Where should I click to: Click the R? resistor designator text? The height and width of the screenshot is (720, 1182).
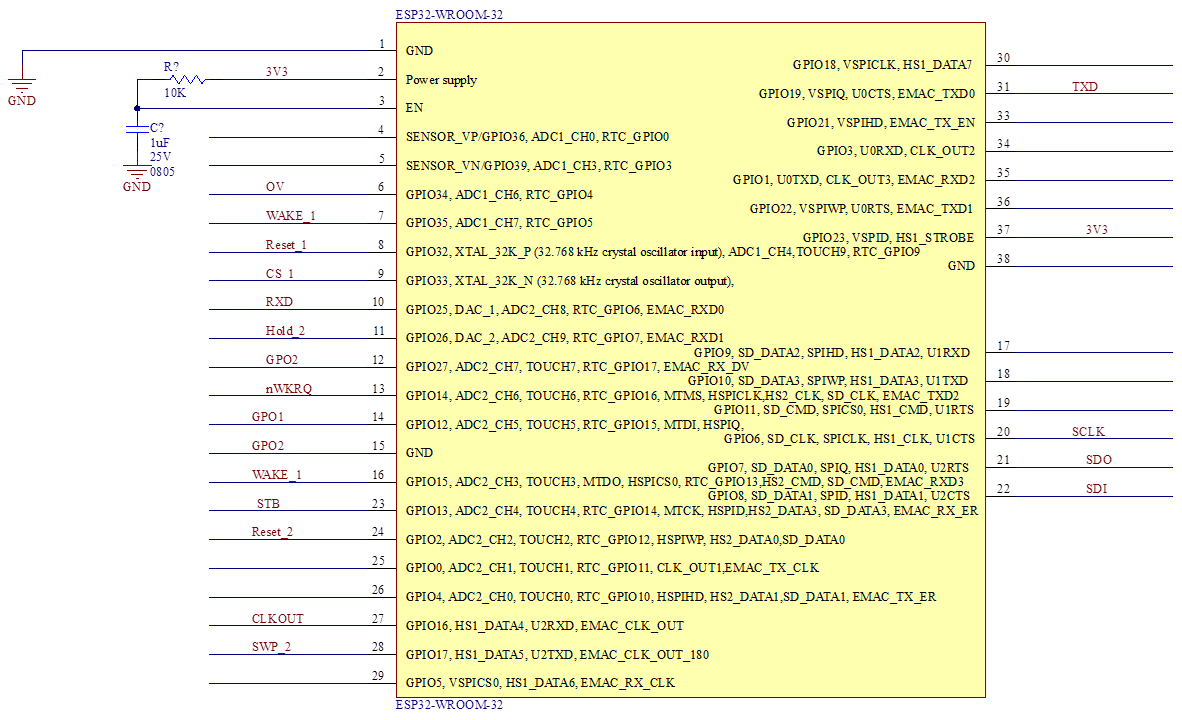[171, 67]
